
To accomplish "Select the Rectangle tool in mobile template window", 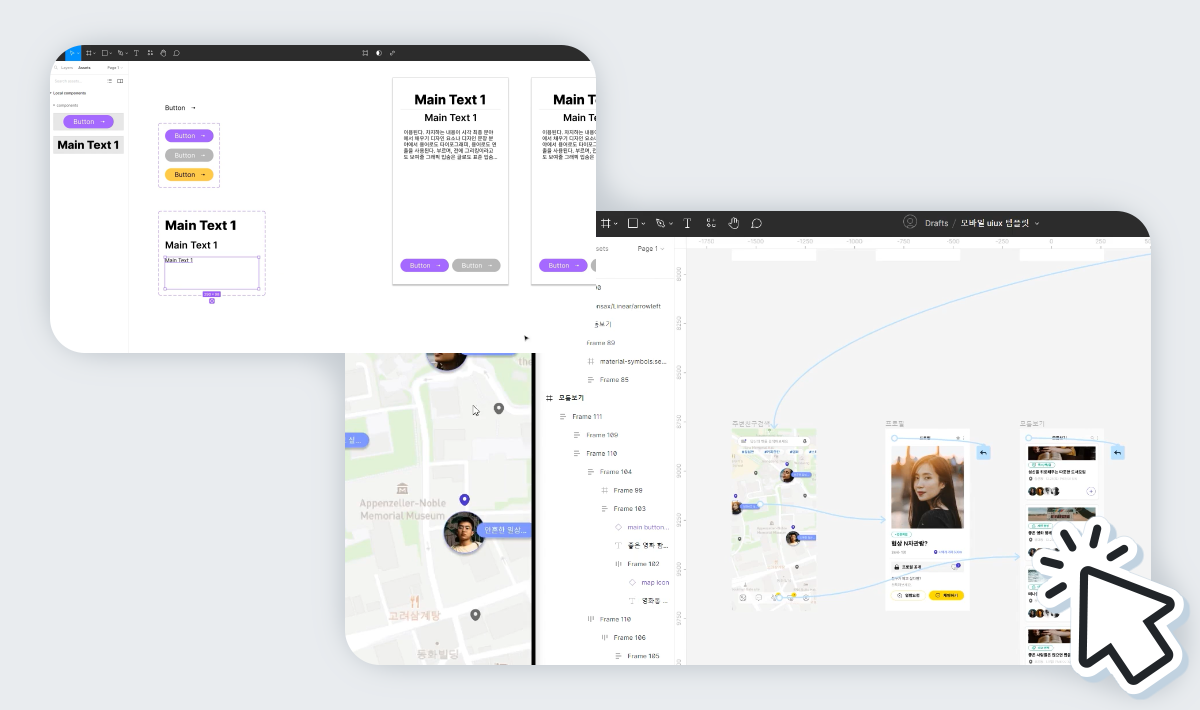I will [x=635, y=223].
